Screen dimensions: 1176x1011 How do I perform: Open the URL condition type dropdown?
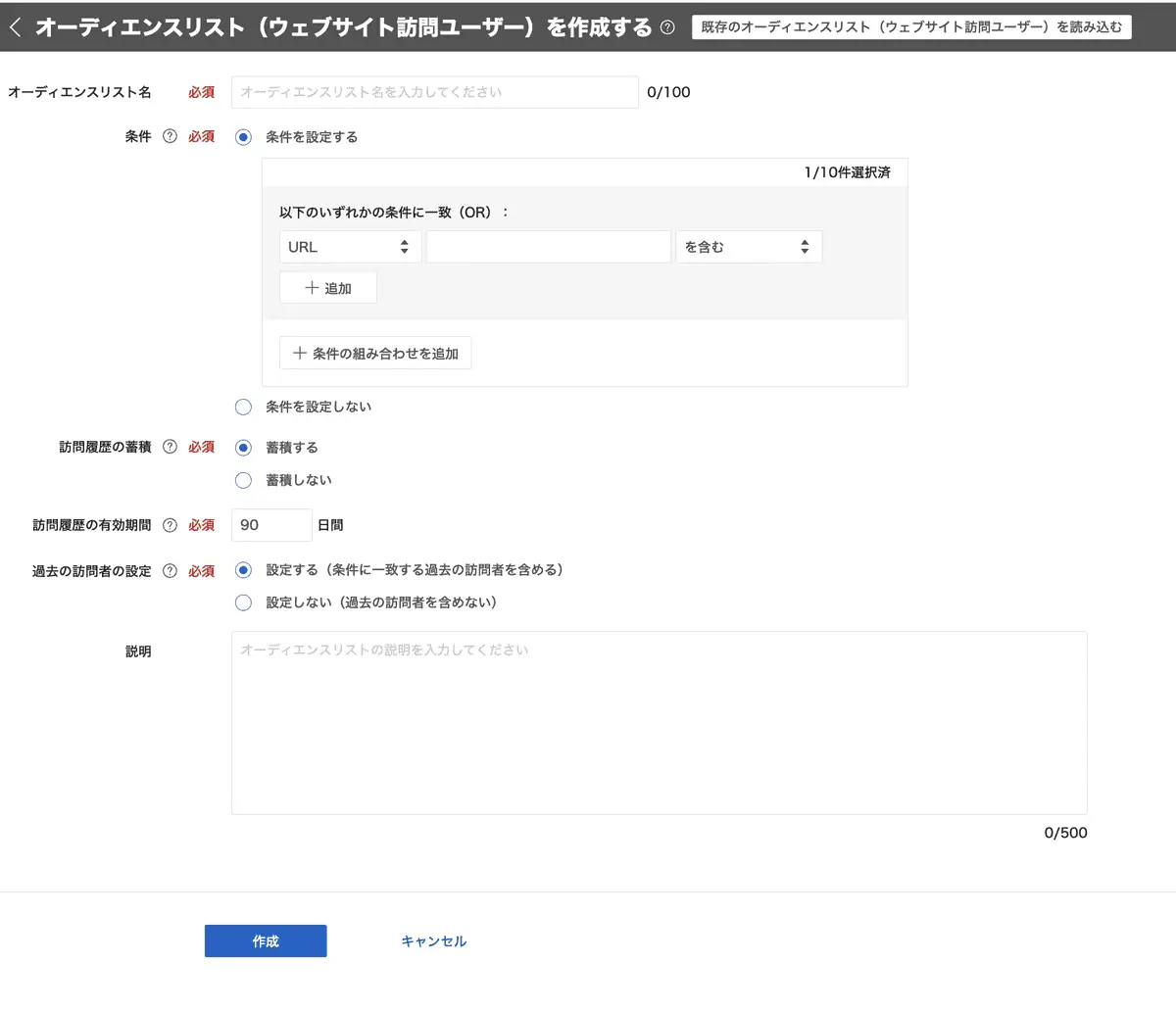coord(349,246)
